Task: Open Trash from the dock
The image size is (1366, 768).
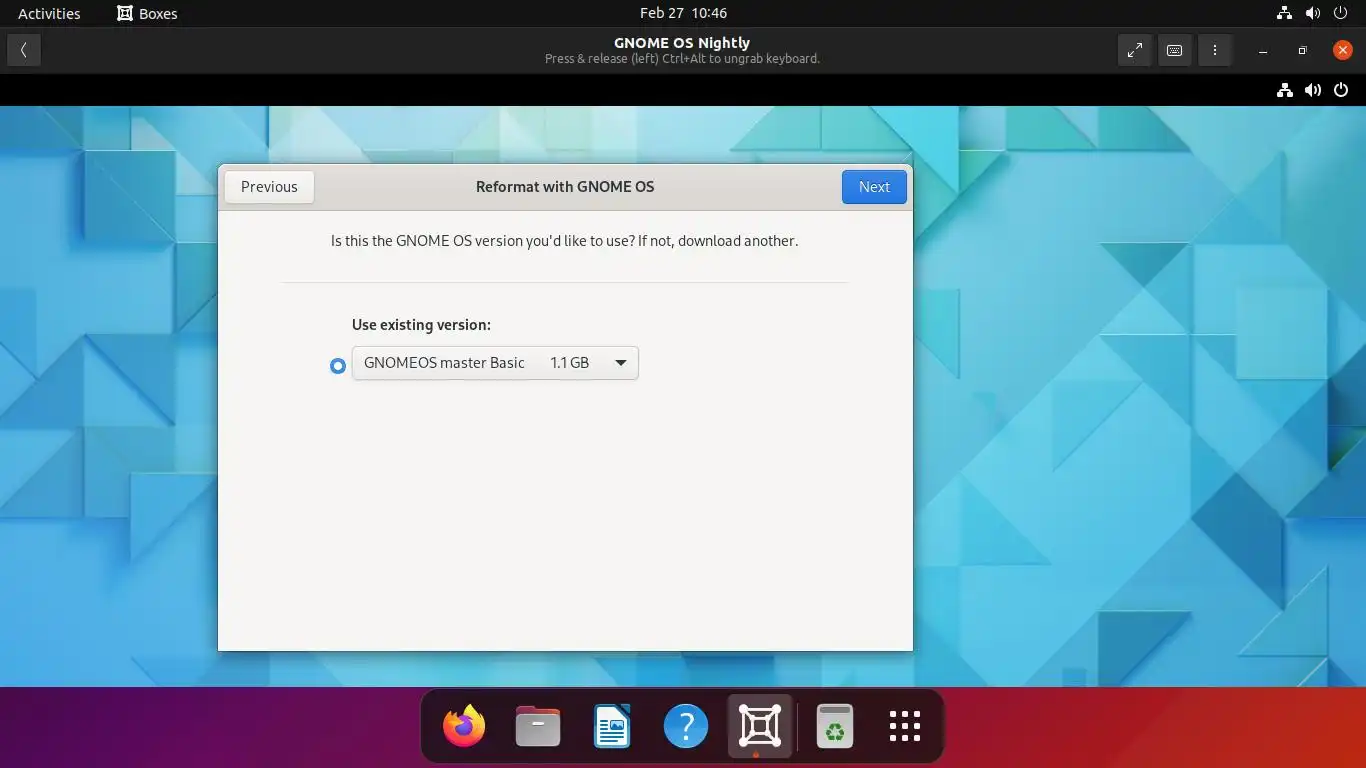Action: [834, 726]
